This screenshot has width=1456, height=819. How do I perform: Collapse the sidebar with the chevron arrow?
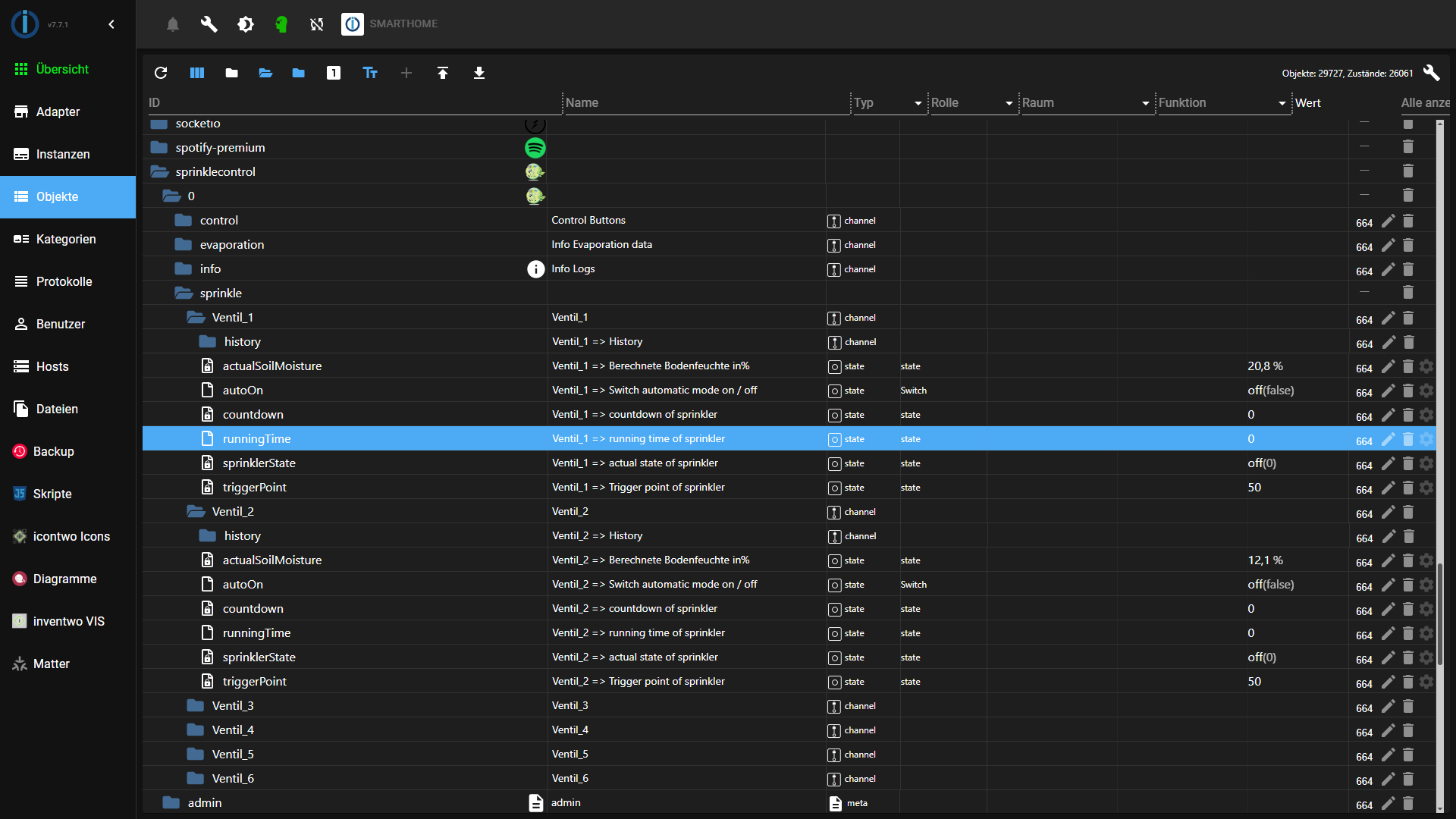click(x=111, y=24)
